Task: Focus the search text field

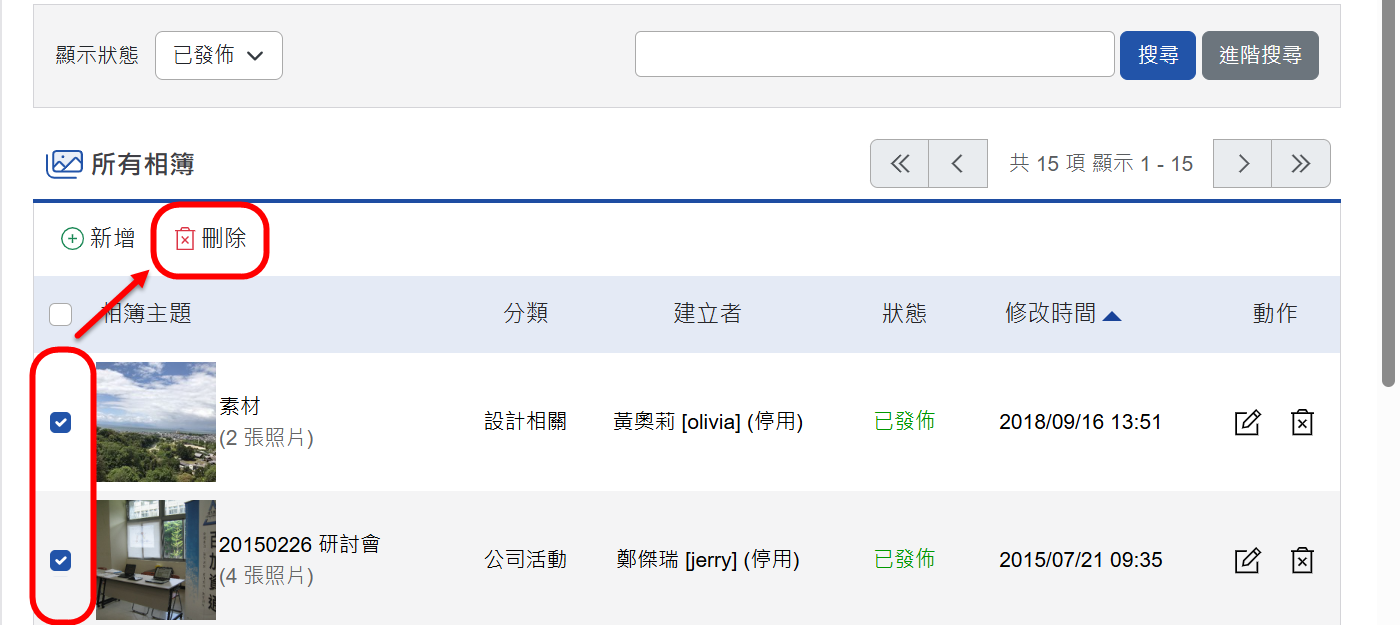Action: tap(875, 54)
